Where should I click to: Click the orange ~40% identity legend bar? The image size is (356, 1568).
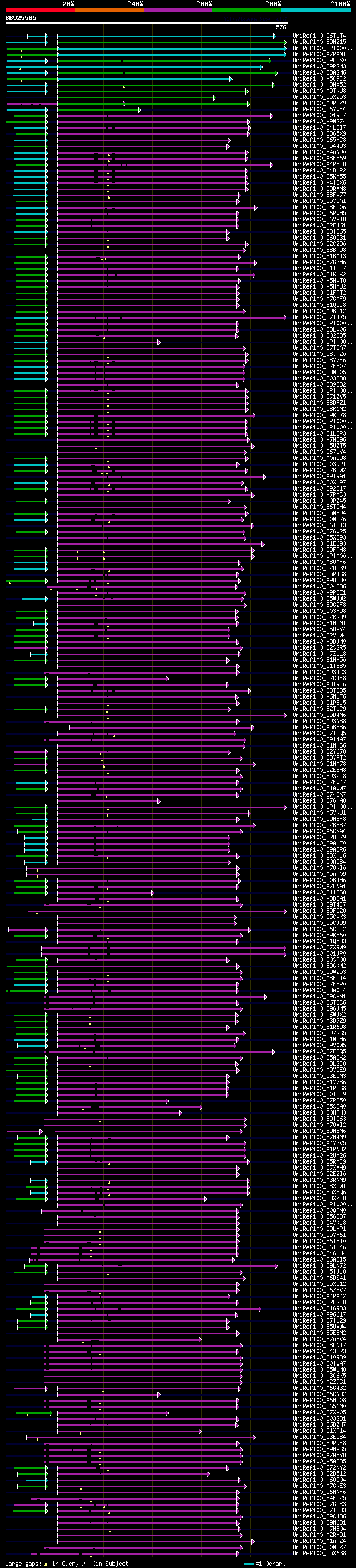click(109, 10)
